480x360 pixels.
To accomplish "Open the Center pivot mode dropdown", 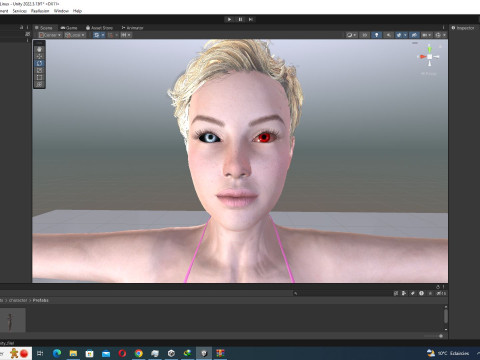I will click(50, 35).
